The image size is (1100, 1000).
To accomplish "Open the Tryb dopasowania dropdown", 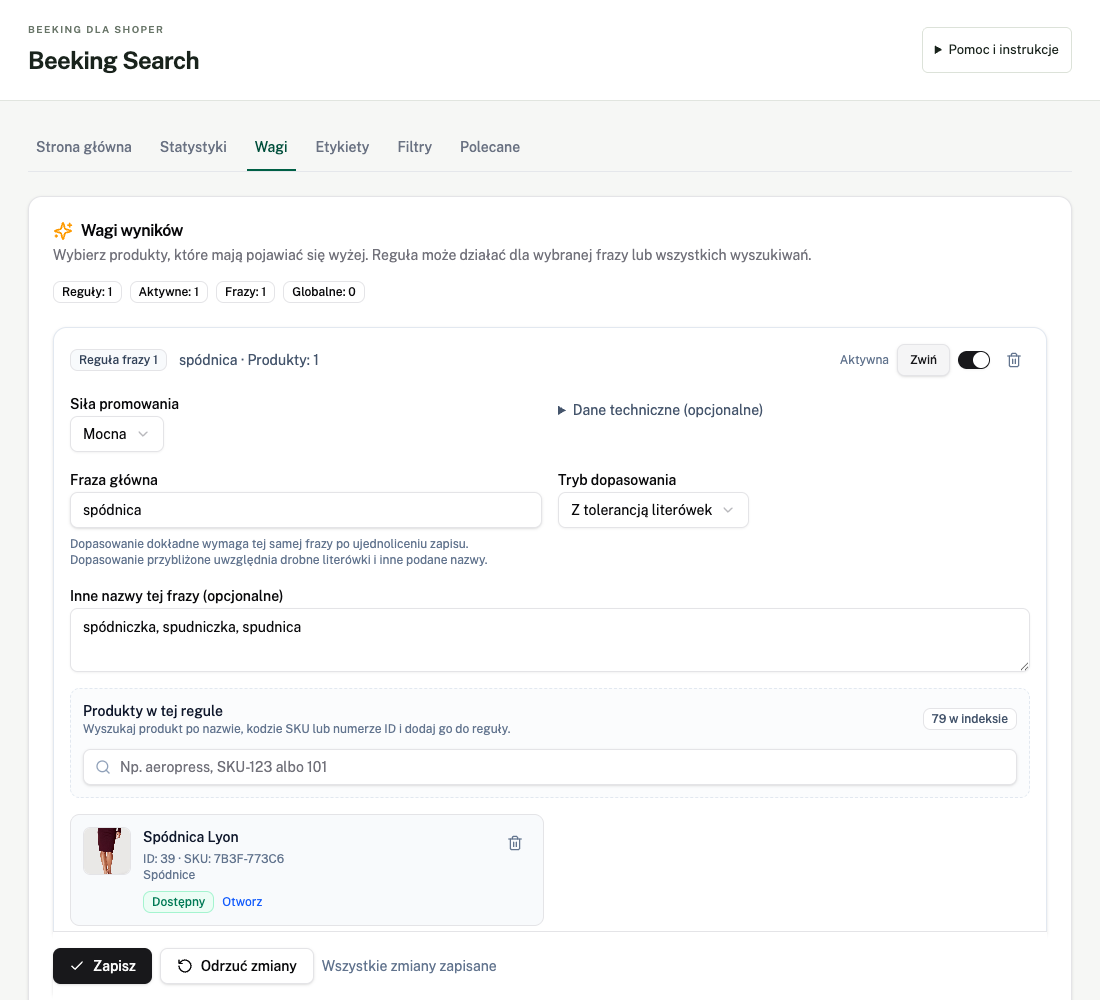I will 653,510.
